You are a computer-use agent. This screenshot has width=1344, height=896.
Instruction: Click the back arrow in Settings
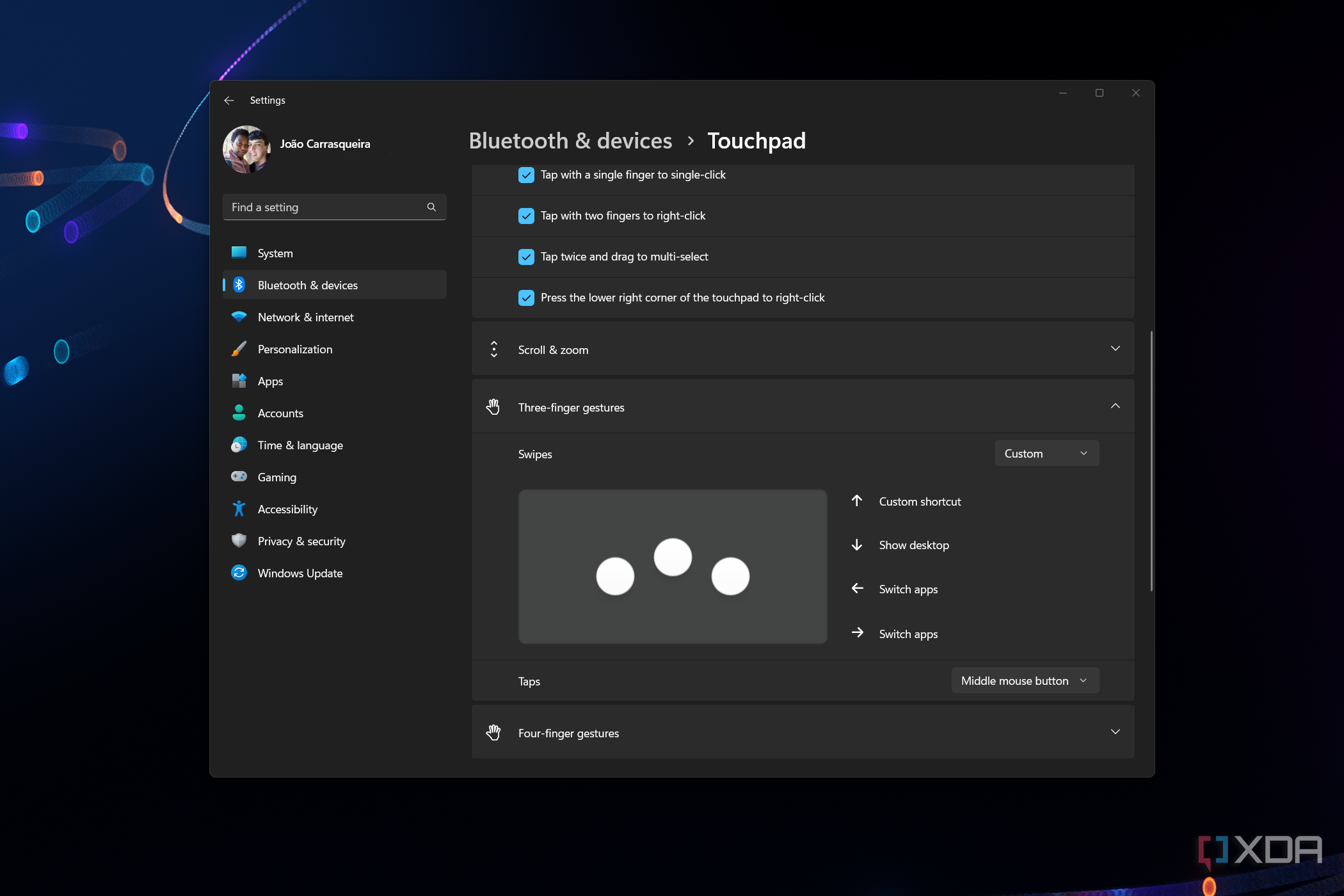[x=229, y=100]
